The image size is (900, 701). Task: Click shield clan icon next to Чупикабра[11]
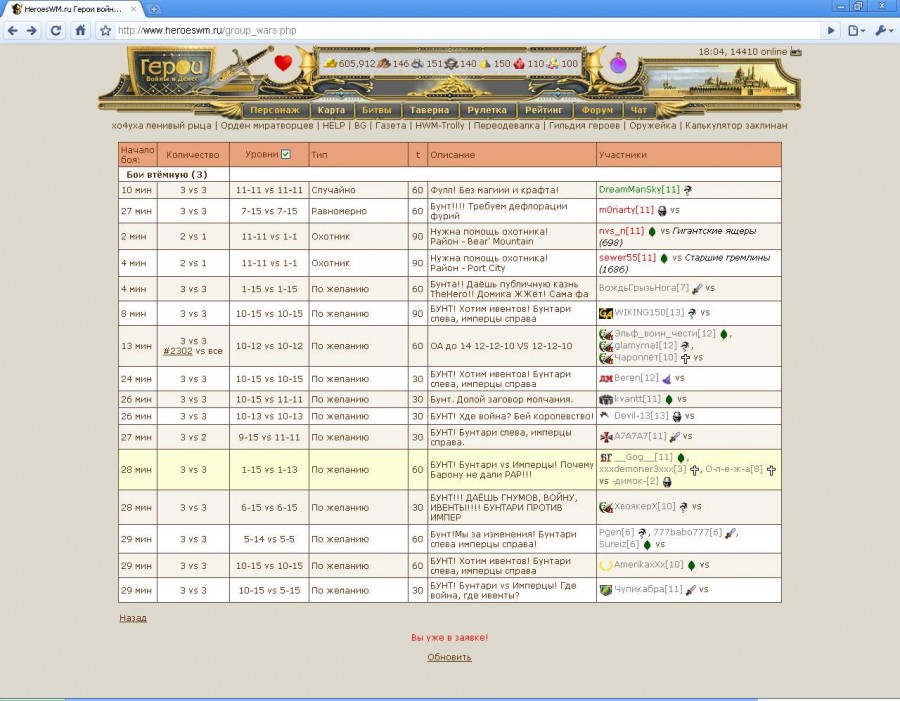tap(606, 590)
